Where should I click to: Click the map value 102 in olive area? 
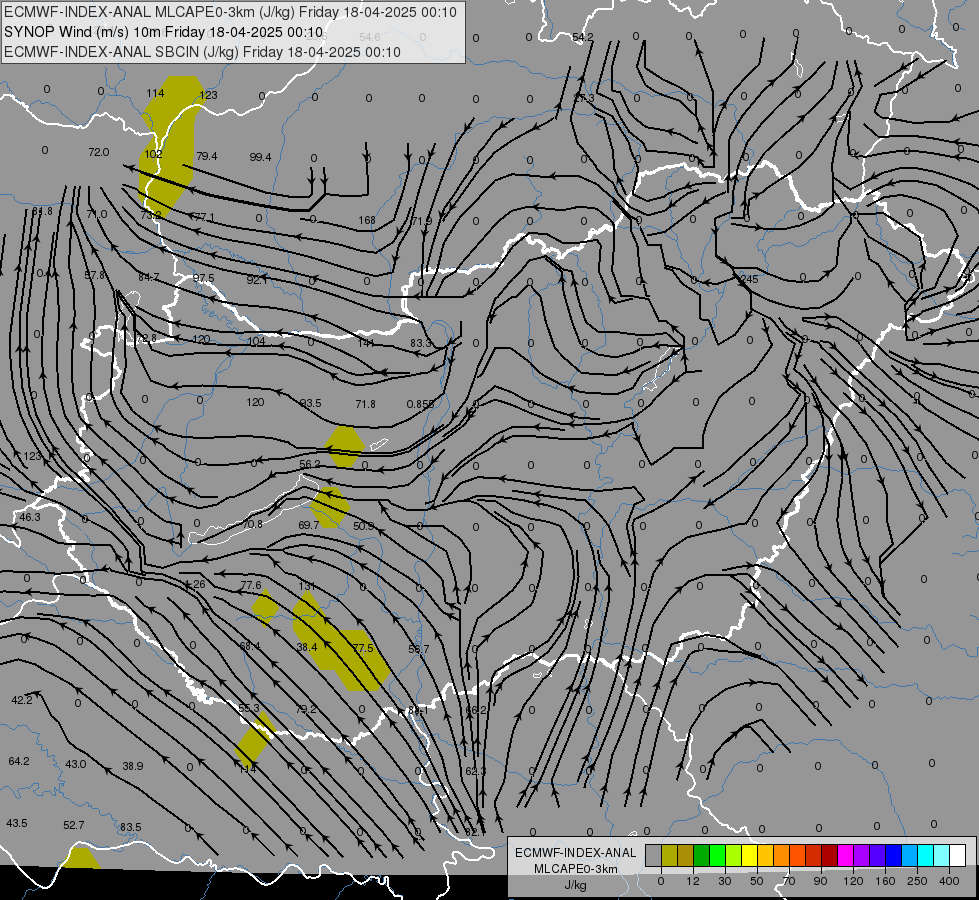(x=153, y=154)
